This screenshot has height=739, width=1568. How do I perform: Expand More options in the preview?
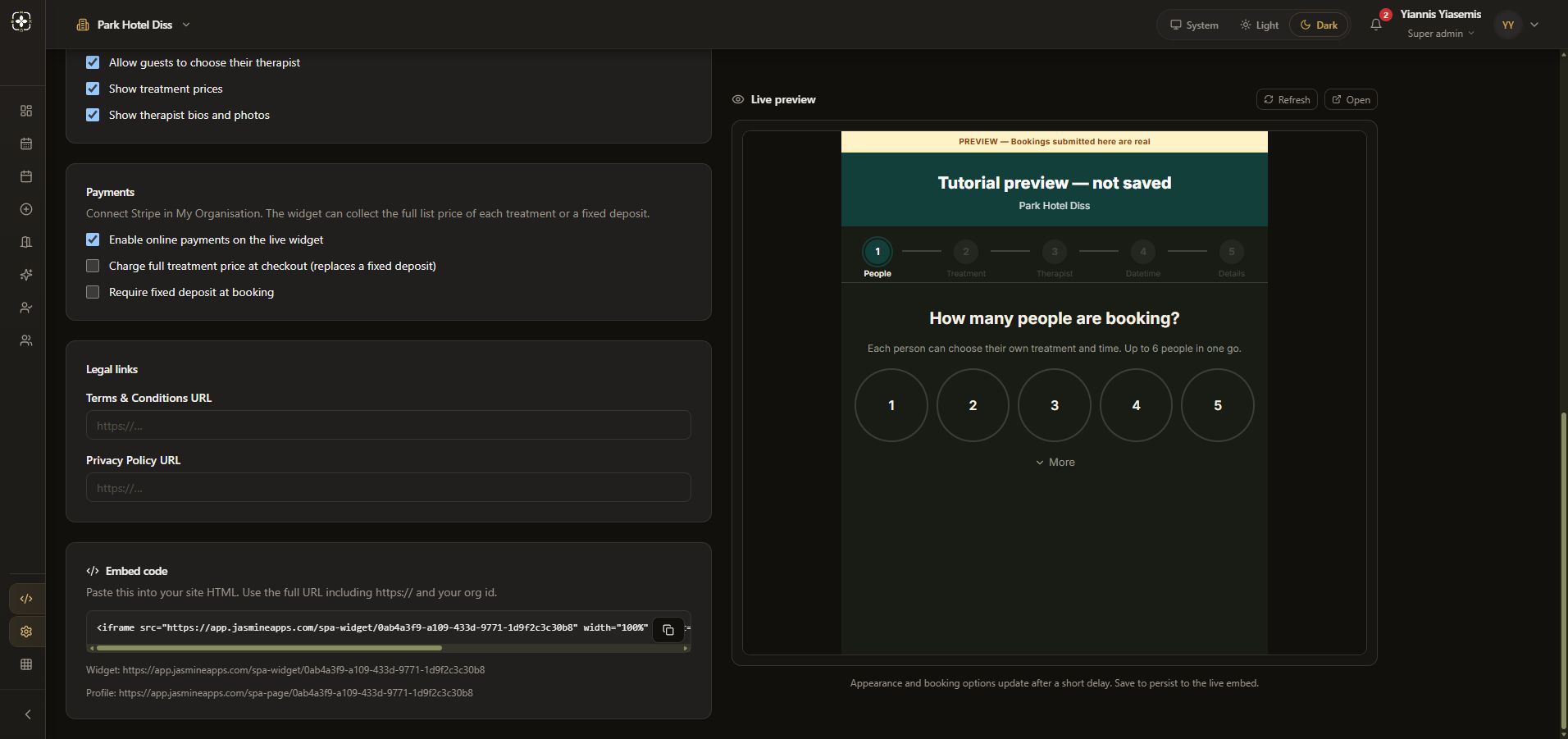(x=1055, y=463)
